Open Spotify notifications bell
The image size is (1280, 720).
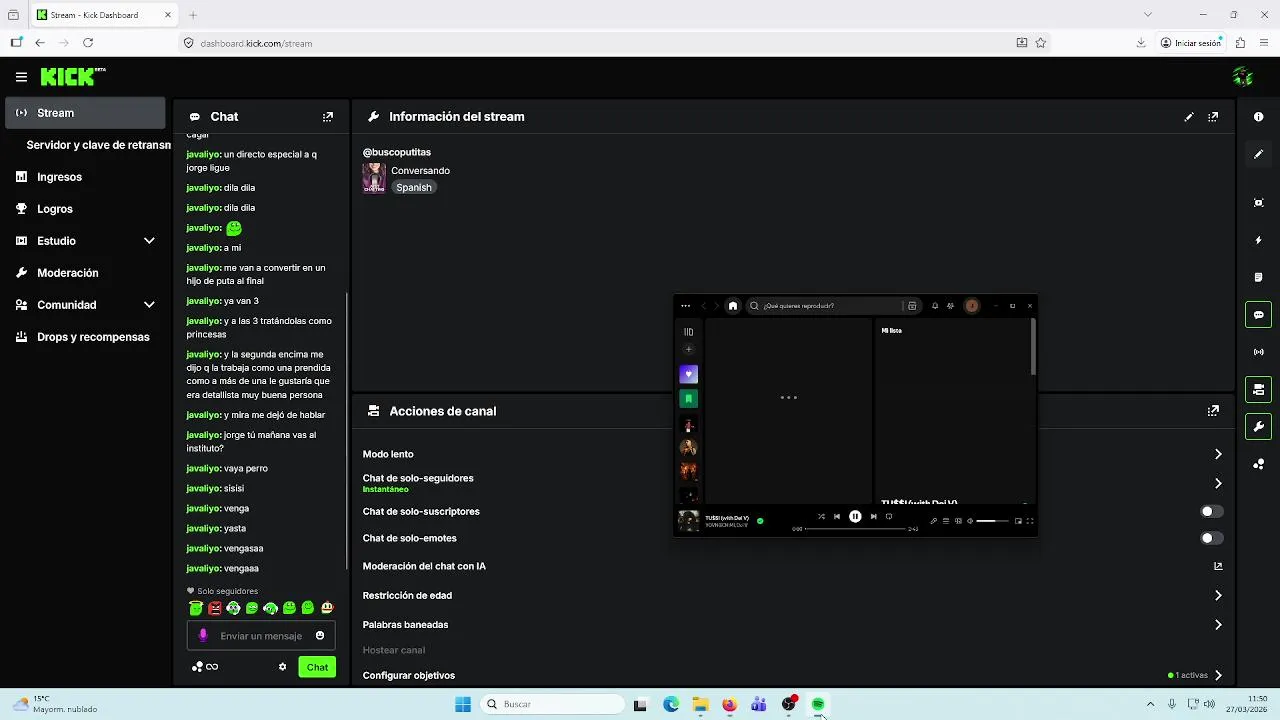935,306
